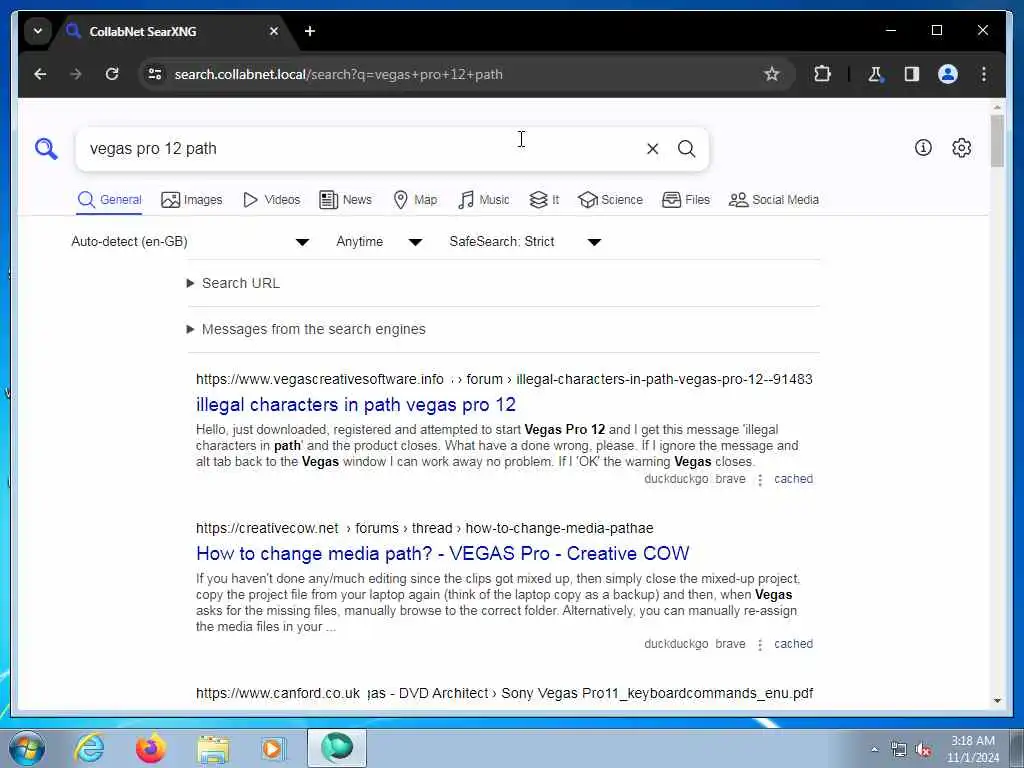The image size is (1024, 768).
Task: Click the page vertical scrollbar thumb
Action: coord(997,140)
